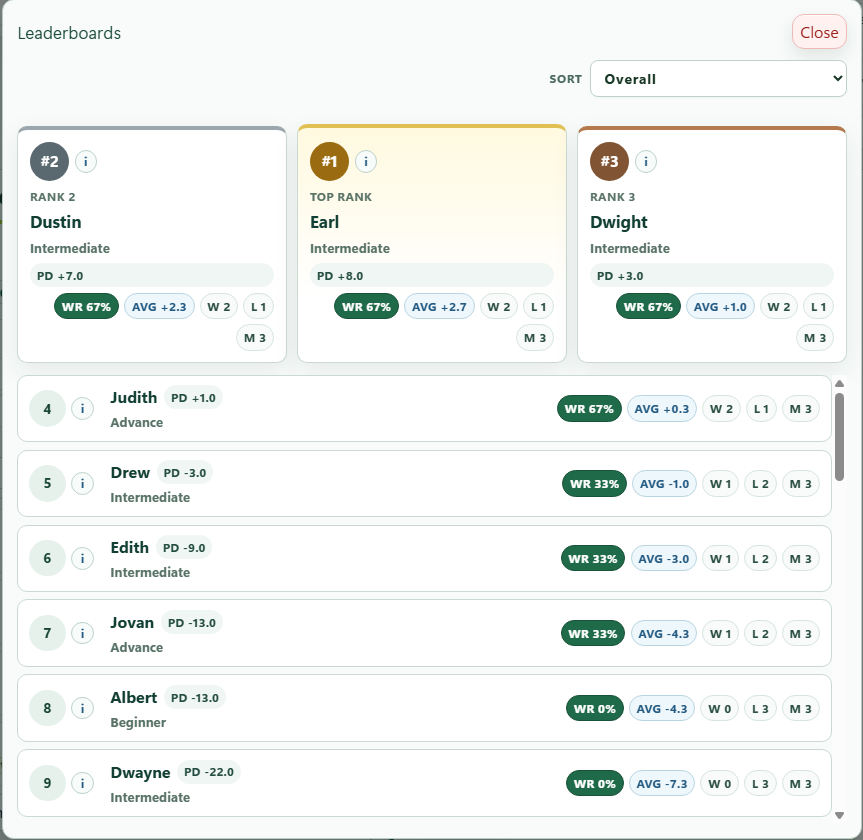Click Judith's PD +1.0 pill
Image resolution: width=863 pixels, height=840 pixels.
click(x=193, y=397)
